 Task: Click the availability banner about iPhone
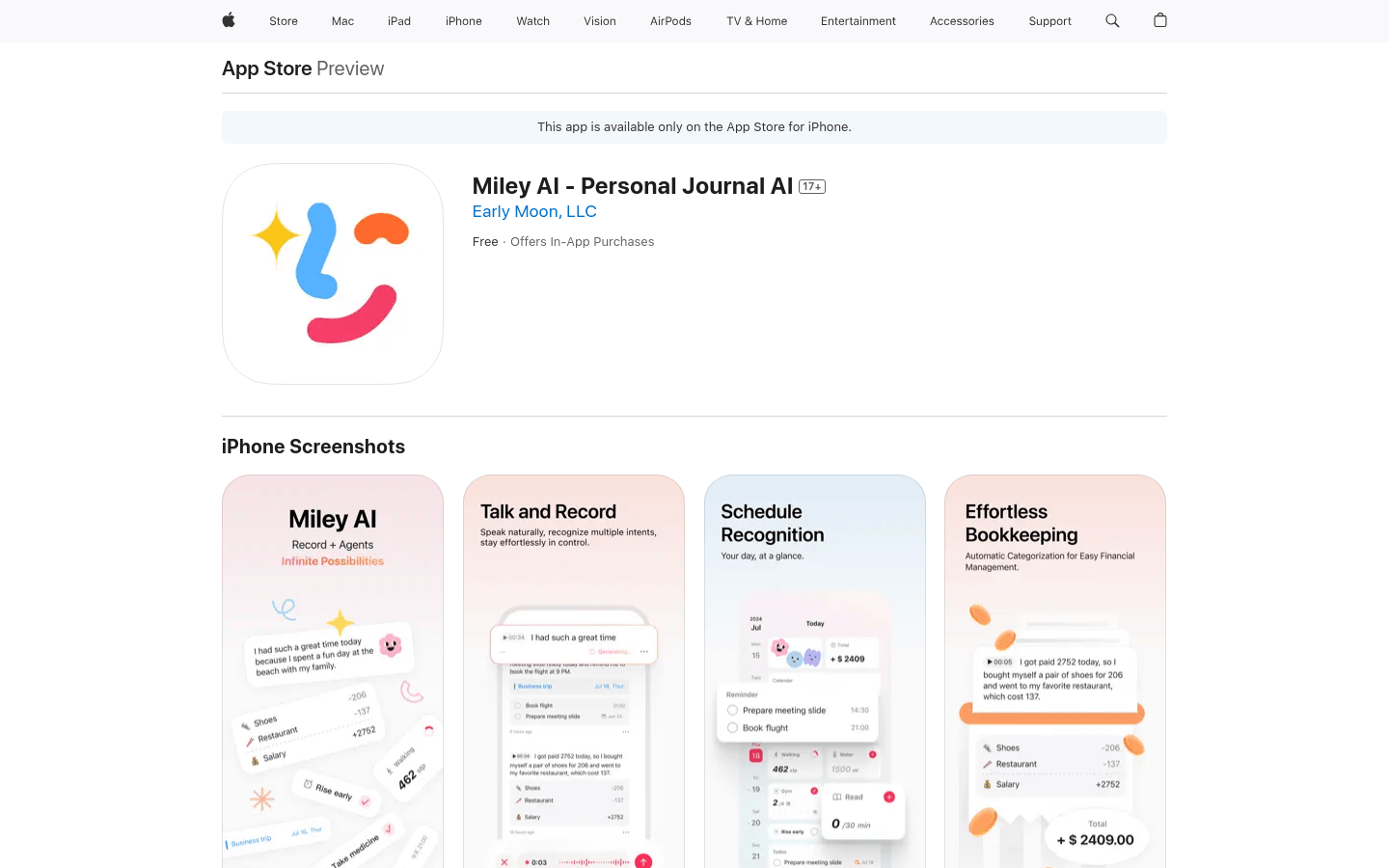point(694,127)
